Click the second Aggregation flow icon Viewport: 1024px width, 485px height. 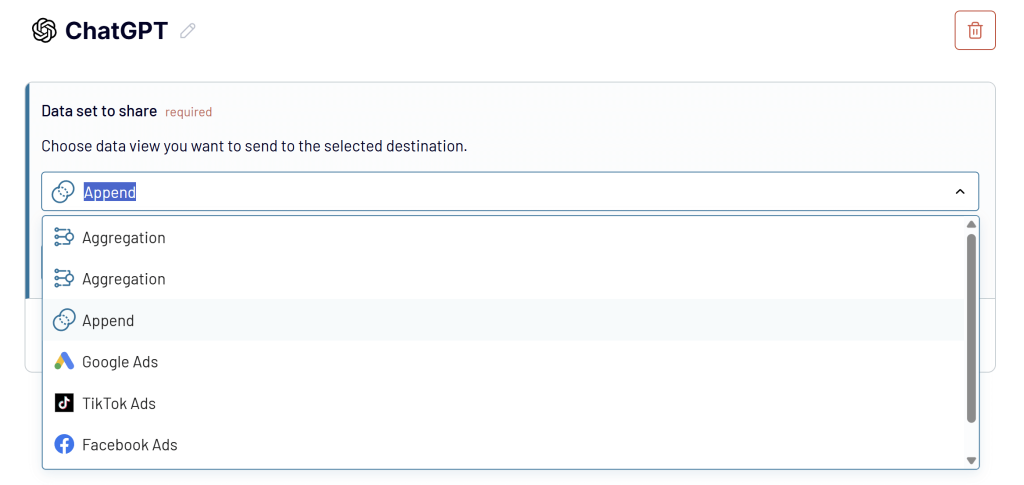pyautogui.click(x=64, y=279)
